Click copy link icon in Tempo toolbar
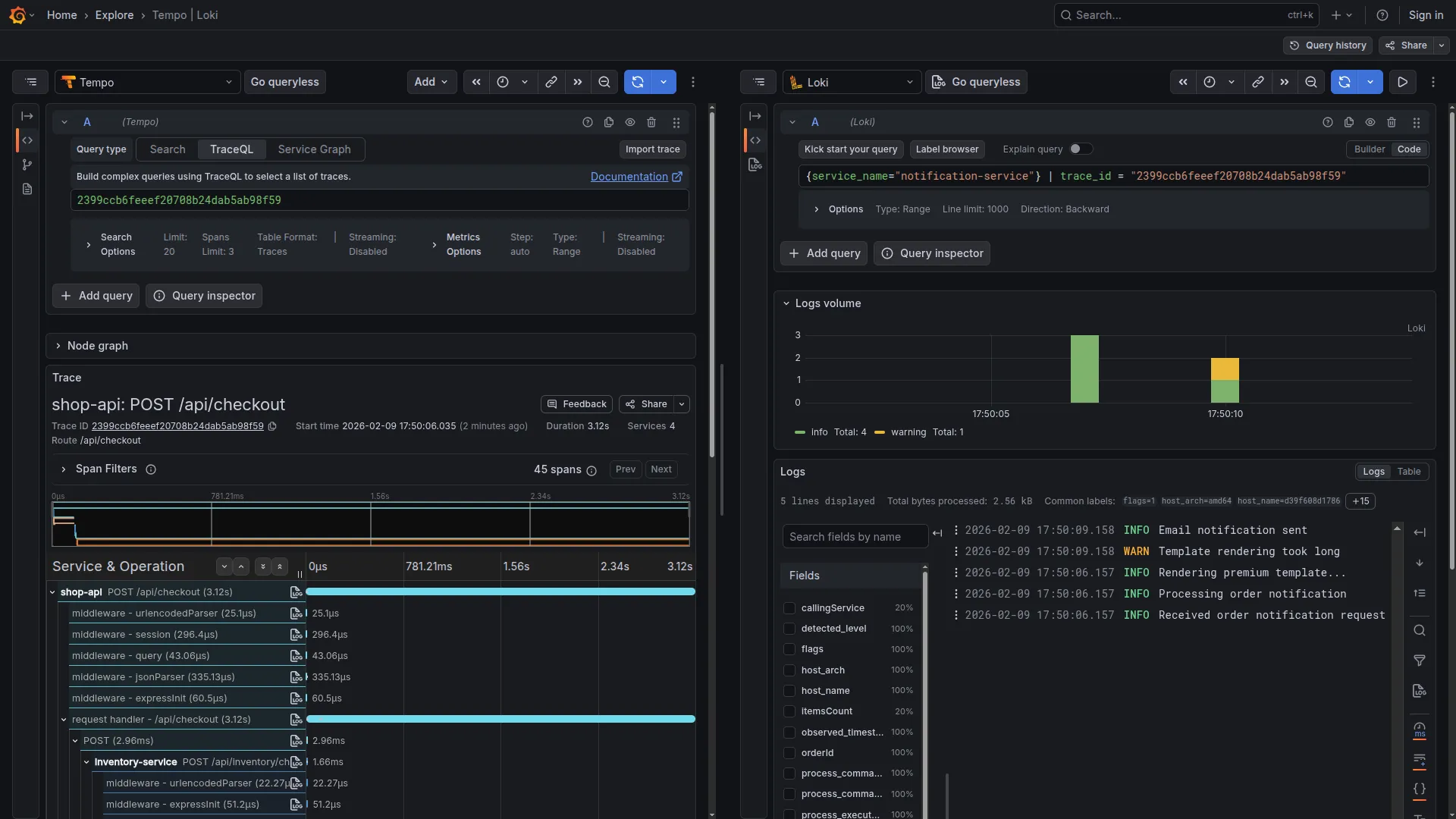1456x819 pixels. (551, 82)
